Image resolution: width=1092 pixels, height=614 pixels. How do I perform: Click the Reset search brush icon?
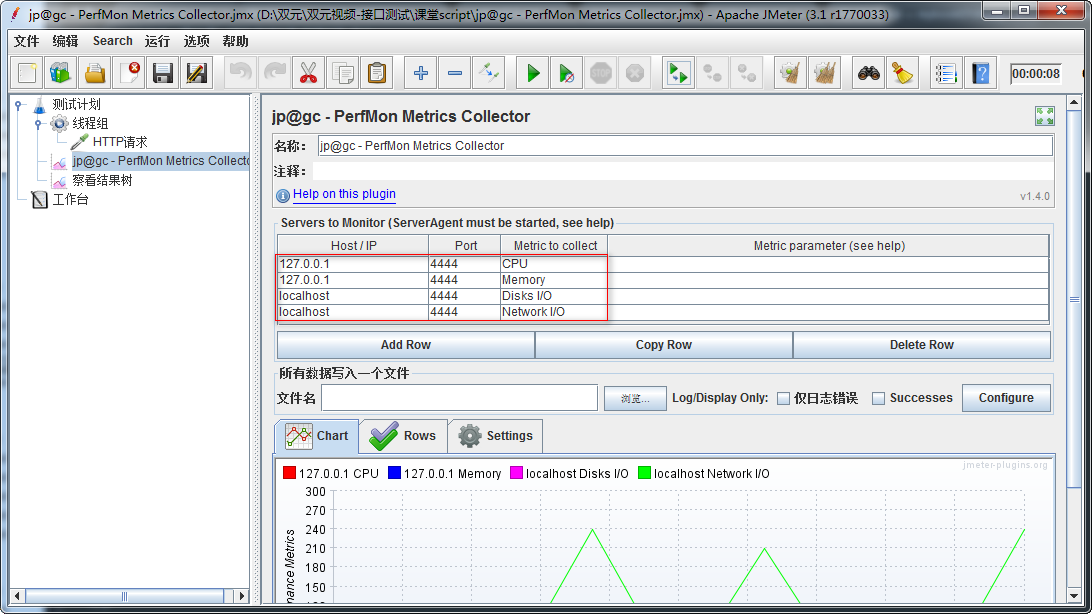[903, 73]
